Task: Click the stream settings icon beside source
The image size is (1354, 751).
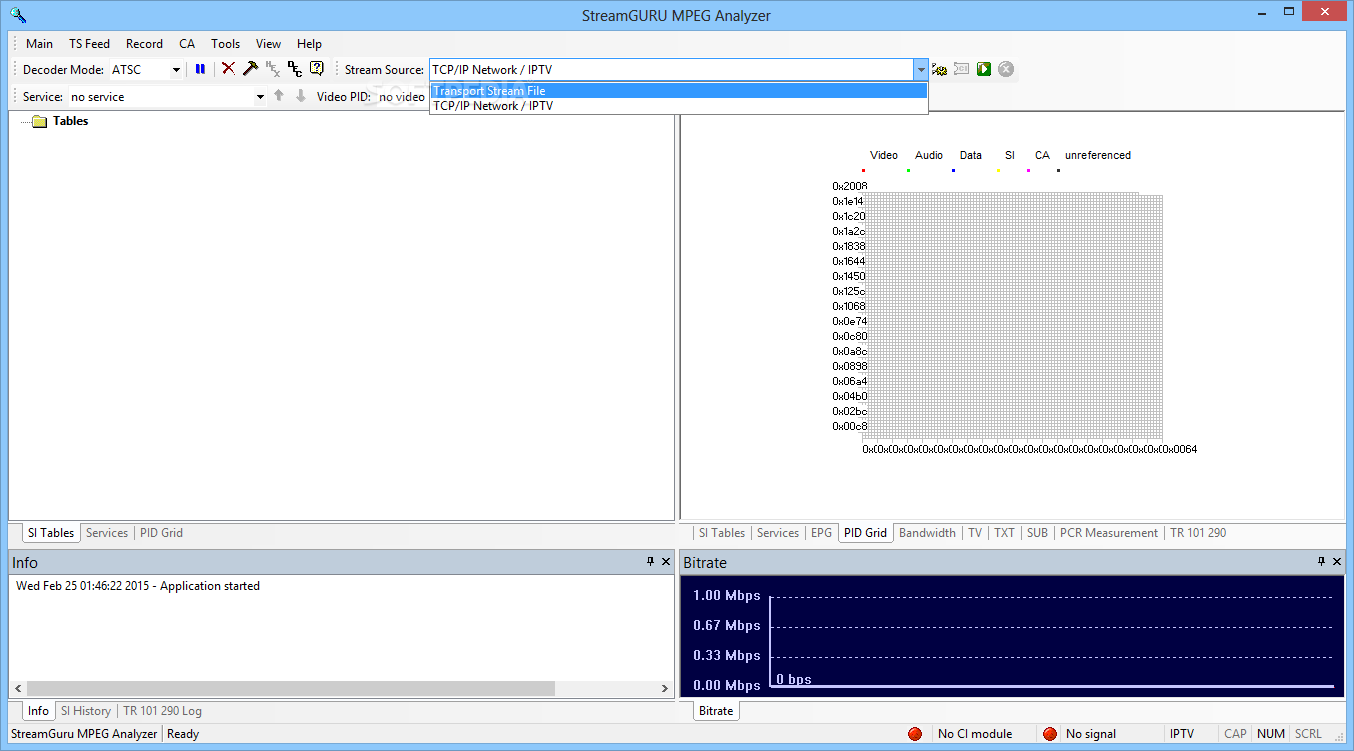Action: tap(940, 69)
